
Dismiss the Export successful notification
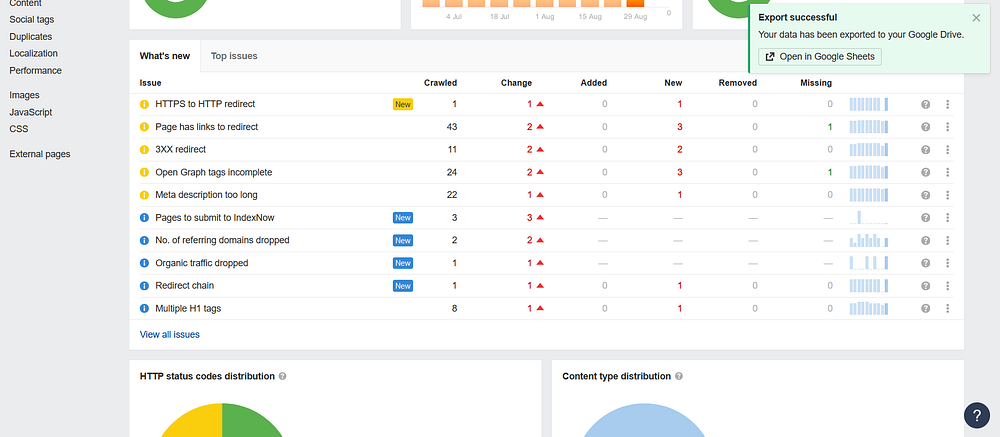pos(976,18)
